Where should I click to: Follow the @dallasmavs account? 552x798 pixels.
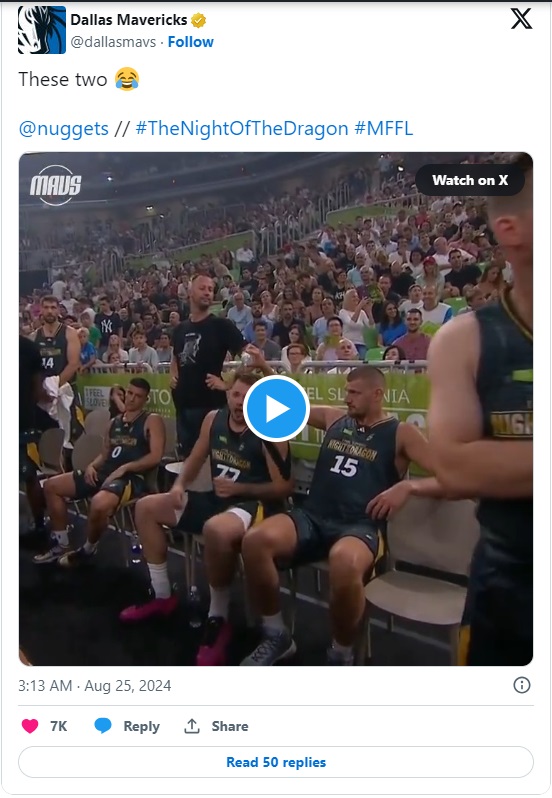tap(190, 42)
